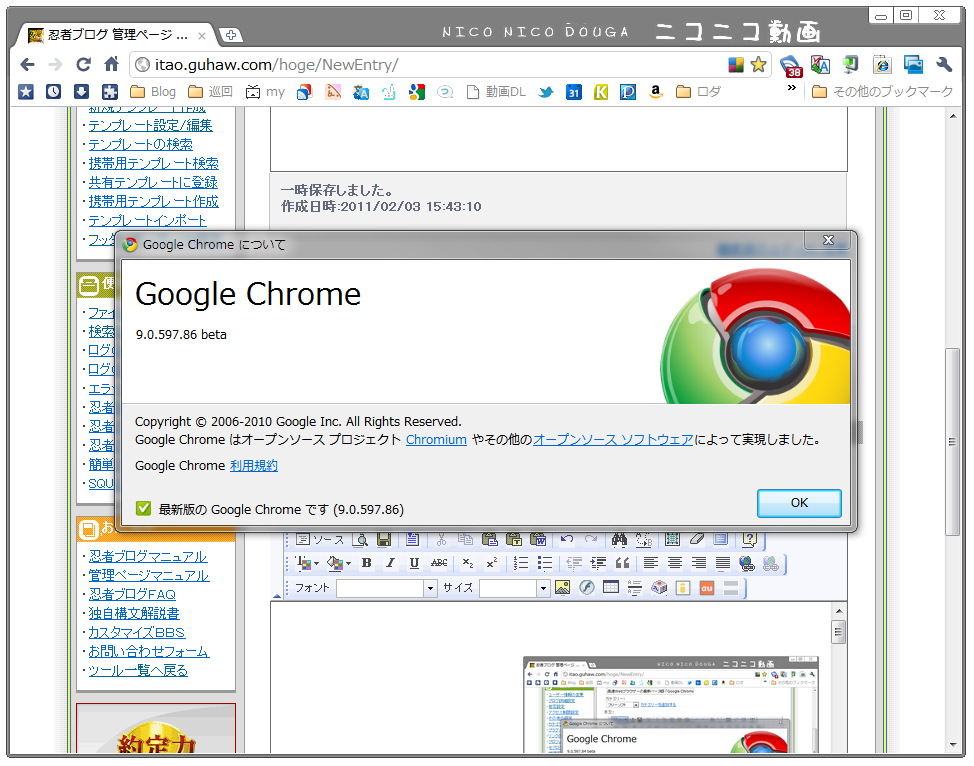
Task: Open the RSS extension showing badge 38
Action: [x=791, y=65]
